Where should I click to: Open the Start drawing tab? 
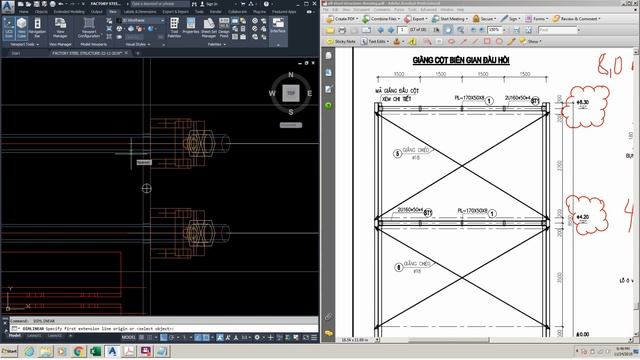point(16,53)
